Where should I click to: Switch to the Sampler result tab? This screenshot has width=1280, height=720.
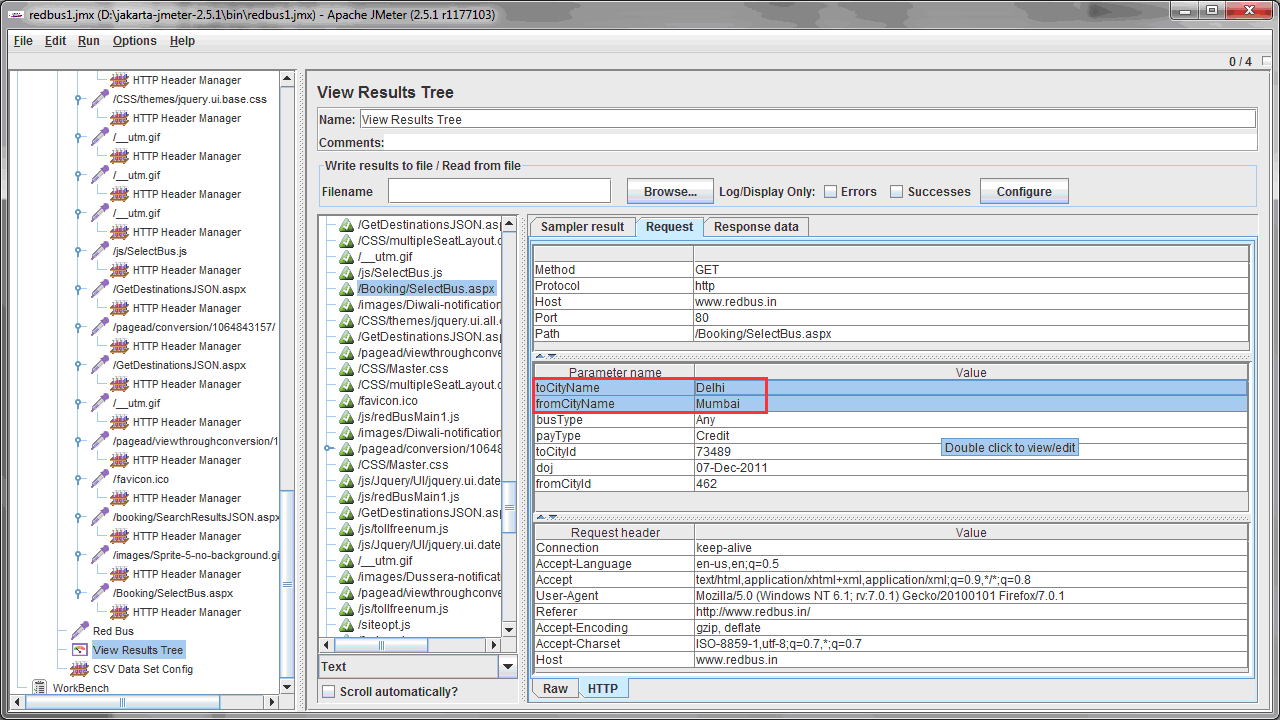pyautogui.click(x=582, y=227)
